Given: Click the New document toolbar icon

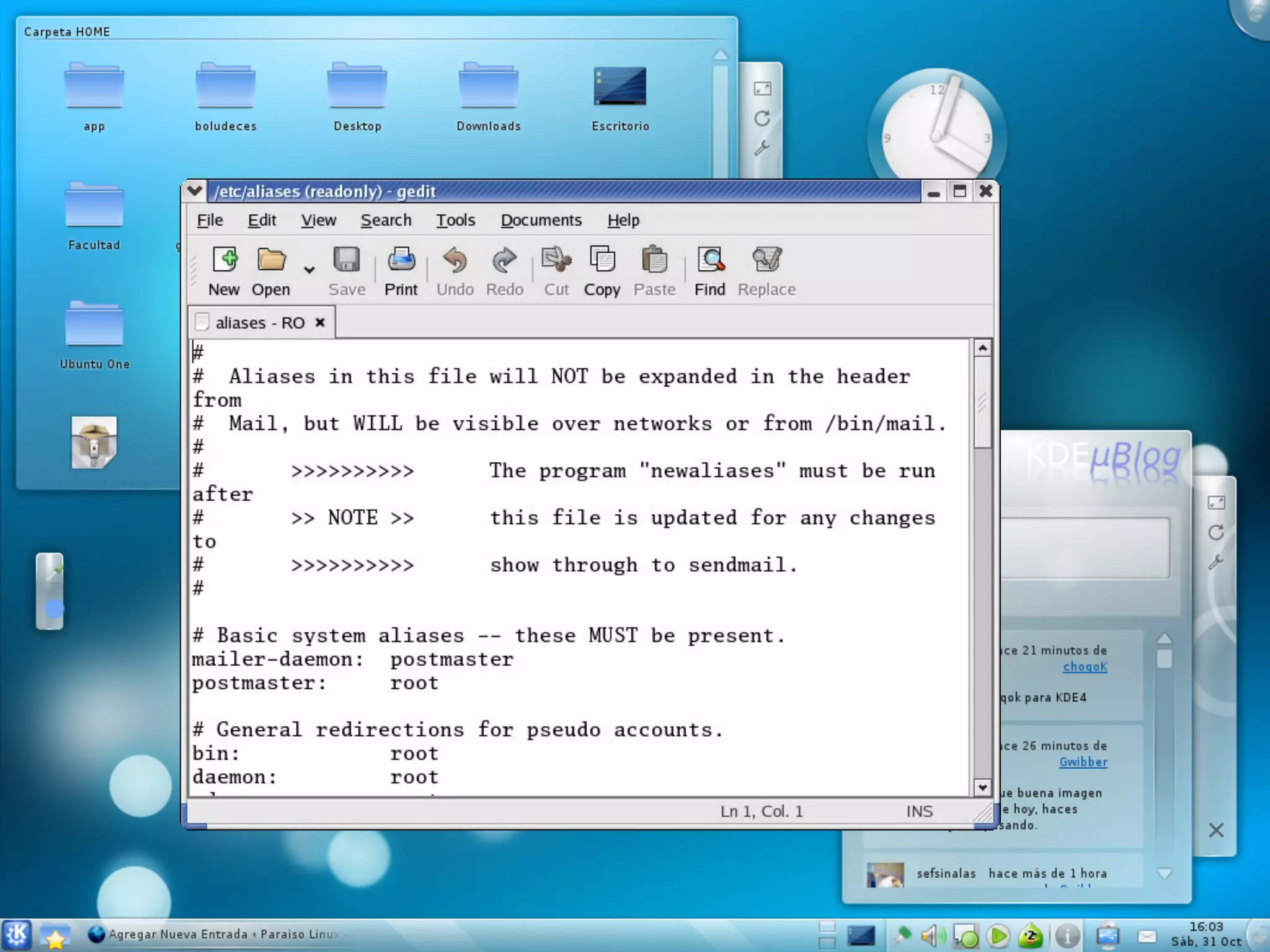Looking at the screenshot, I should pyautogui.click(x=224, y=260).
